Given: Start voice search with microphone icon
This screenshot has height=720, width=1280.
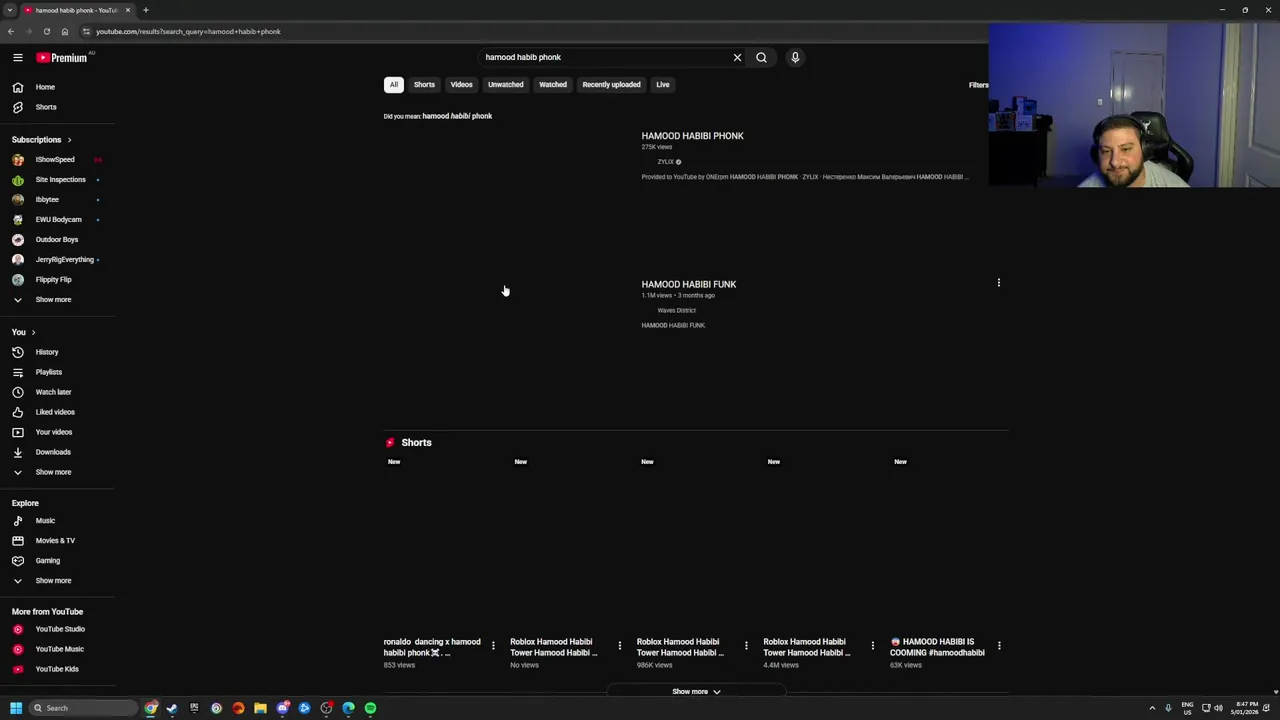Looking at the screenshot, I should (x=795, y=58).
